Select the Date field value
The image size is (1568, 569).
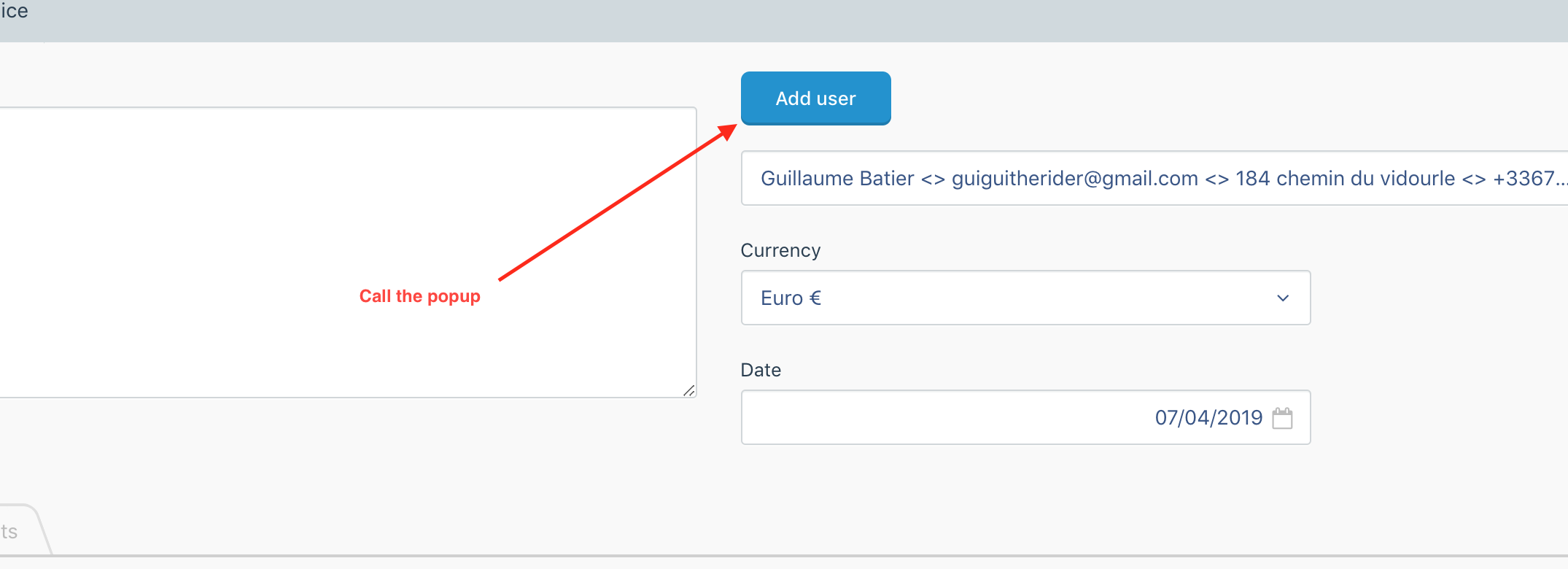1208,417
